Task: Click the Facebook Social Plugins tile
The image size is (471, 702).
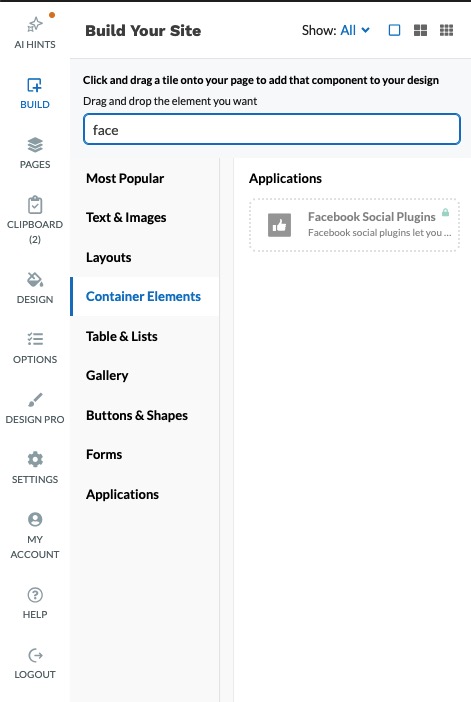Action: pos(355,225)
